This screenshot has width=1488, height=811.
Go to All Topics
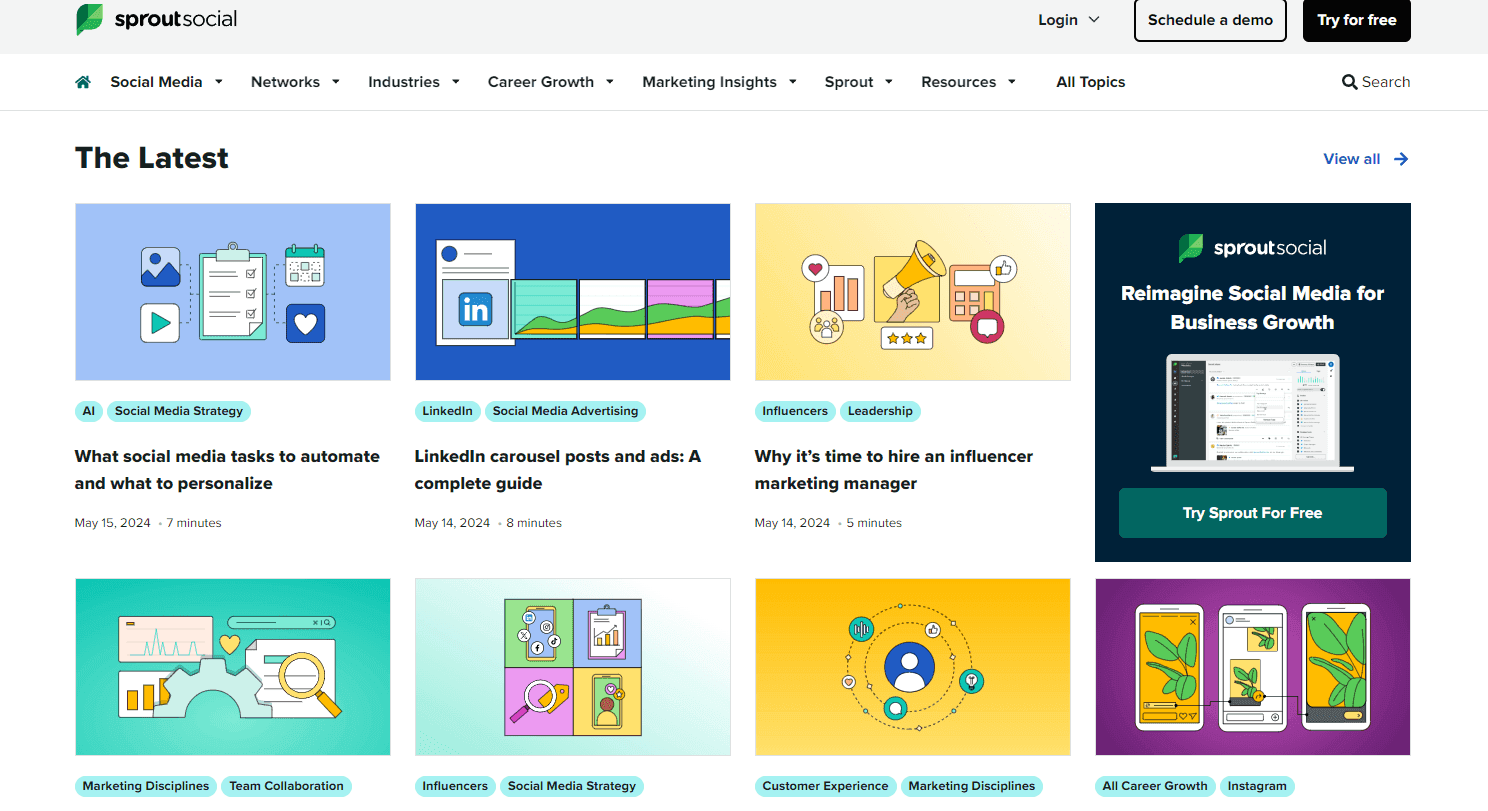click(1091, 82)
